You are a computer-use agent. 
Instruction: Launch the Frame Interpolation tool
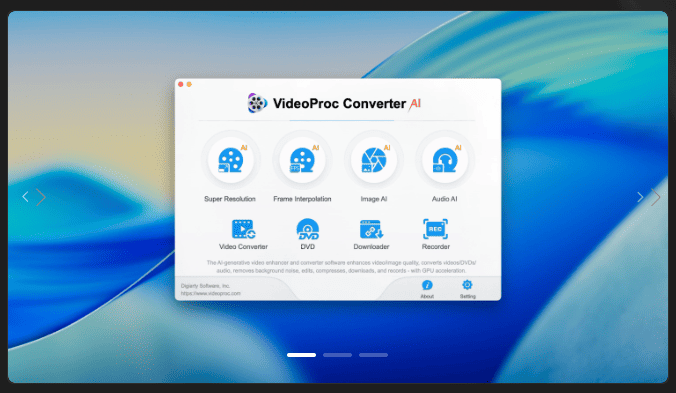click(x=302, y=160)
